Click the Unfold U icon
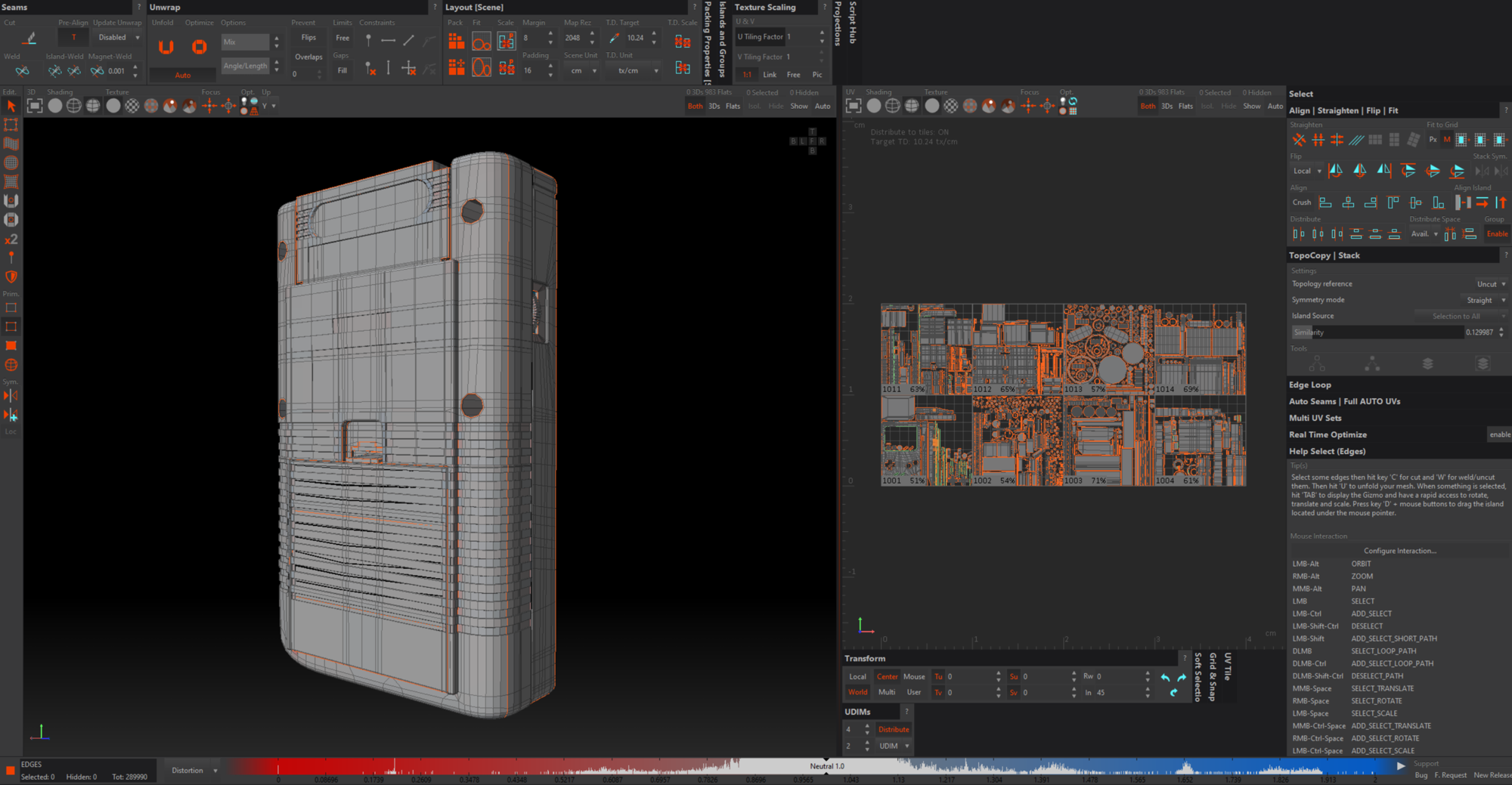1512x785 pixels. point(166,47)
